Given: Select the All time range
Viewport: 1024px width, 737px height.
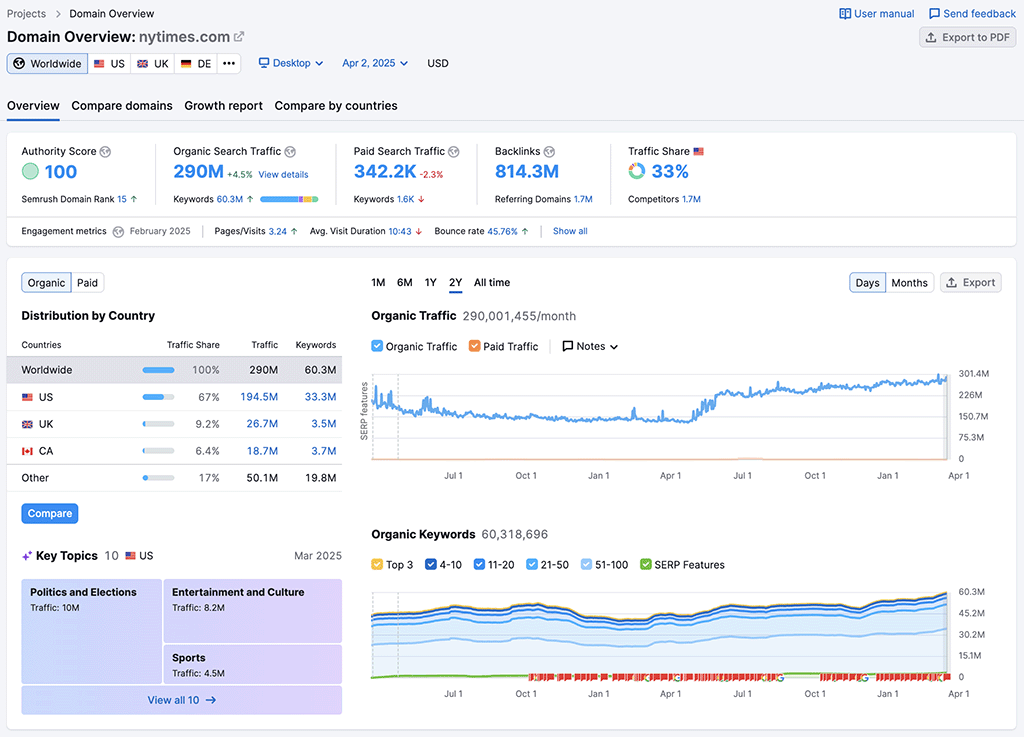Looking at the screenshot, I should pyautogui.click(x=492, y=283).
